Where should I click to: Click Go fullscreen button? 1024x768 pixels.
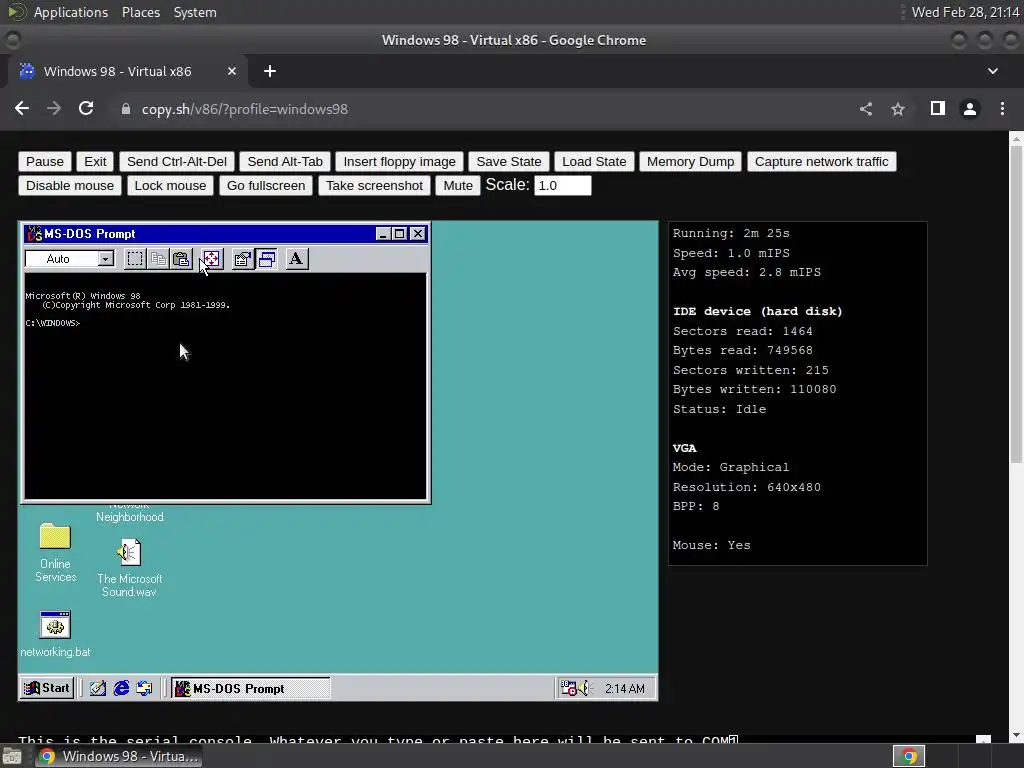pyautogui.click(x=266, y=185)
